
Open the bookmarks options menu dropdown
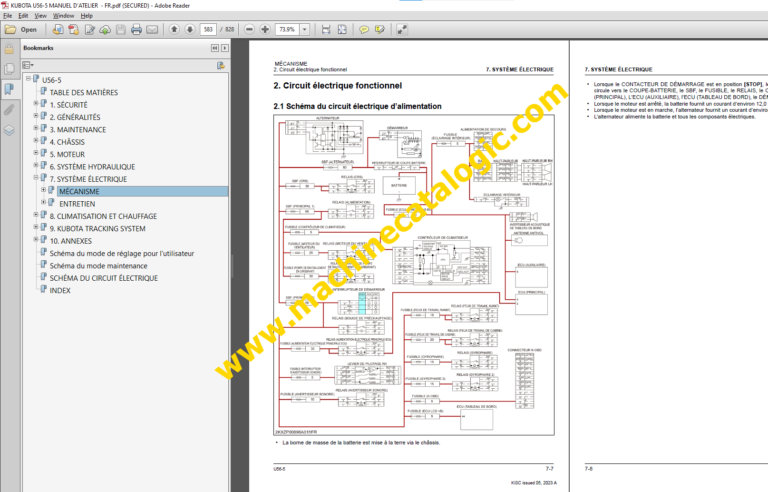tap(28, 65)
